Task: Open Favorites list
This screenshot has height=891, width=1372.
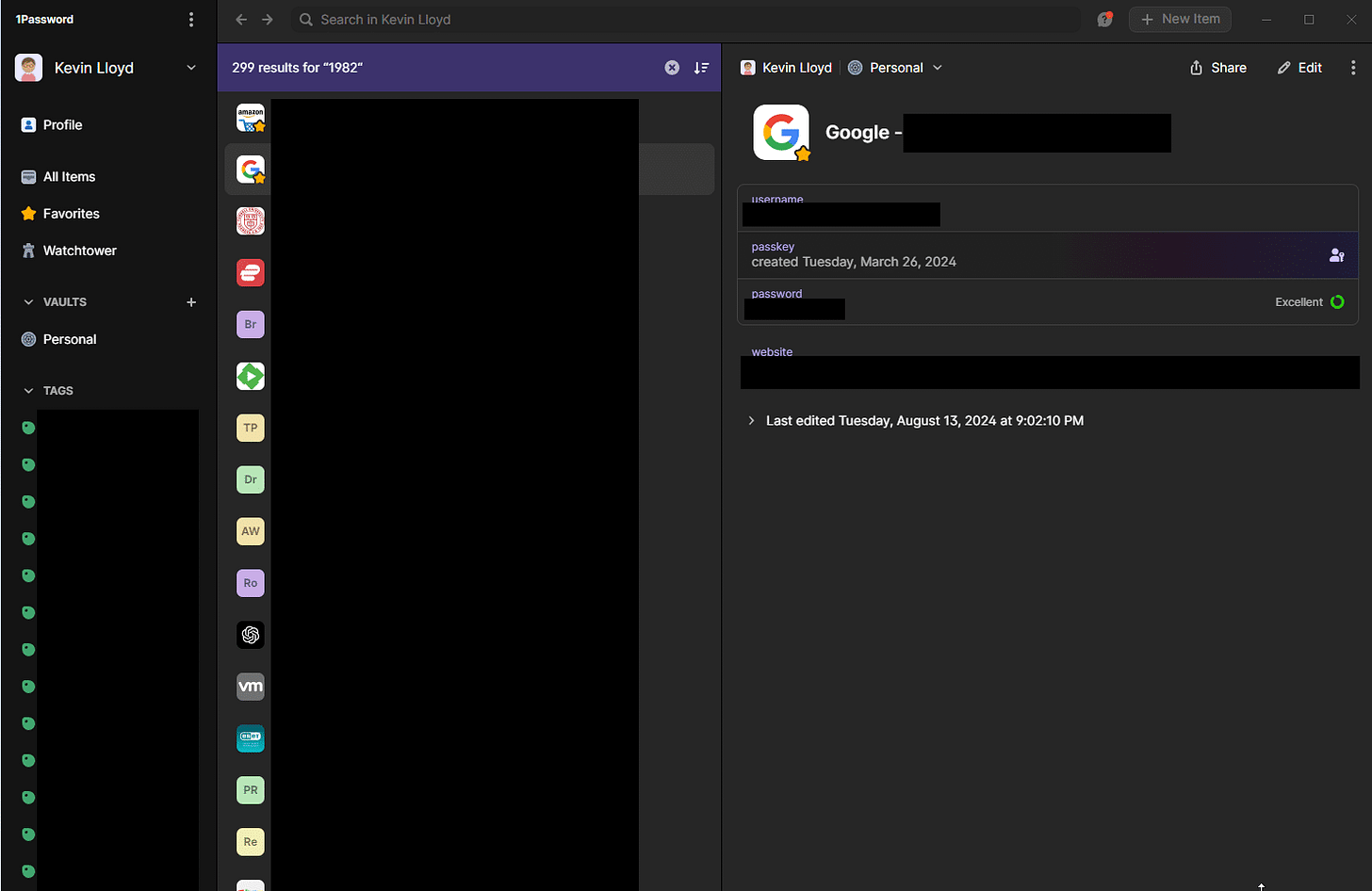Action: click(60, 214)
